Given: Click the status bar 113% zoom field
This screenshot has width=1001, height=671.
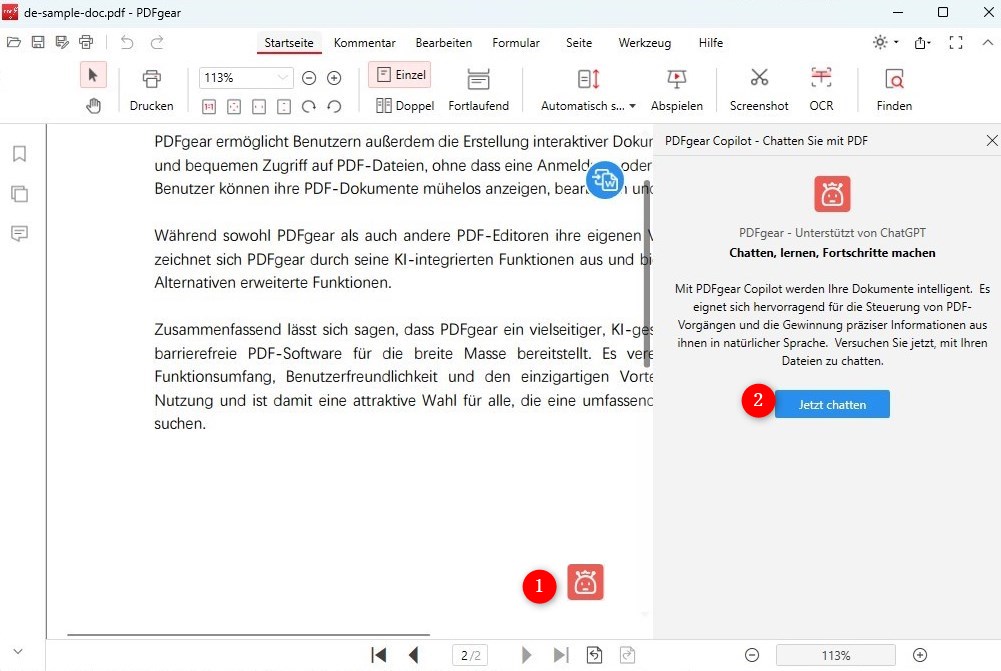Looking at the screenshot, I should [x=836, y=655].
